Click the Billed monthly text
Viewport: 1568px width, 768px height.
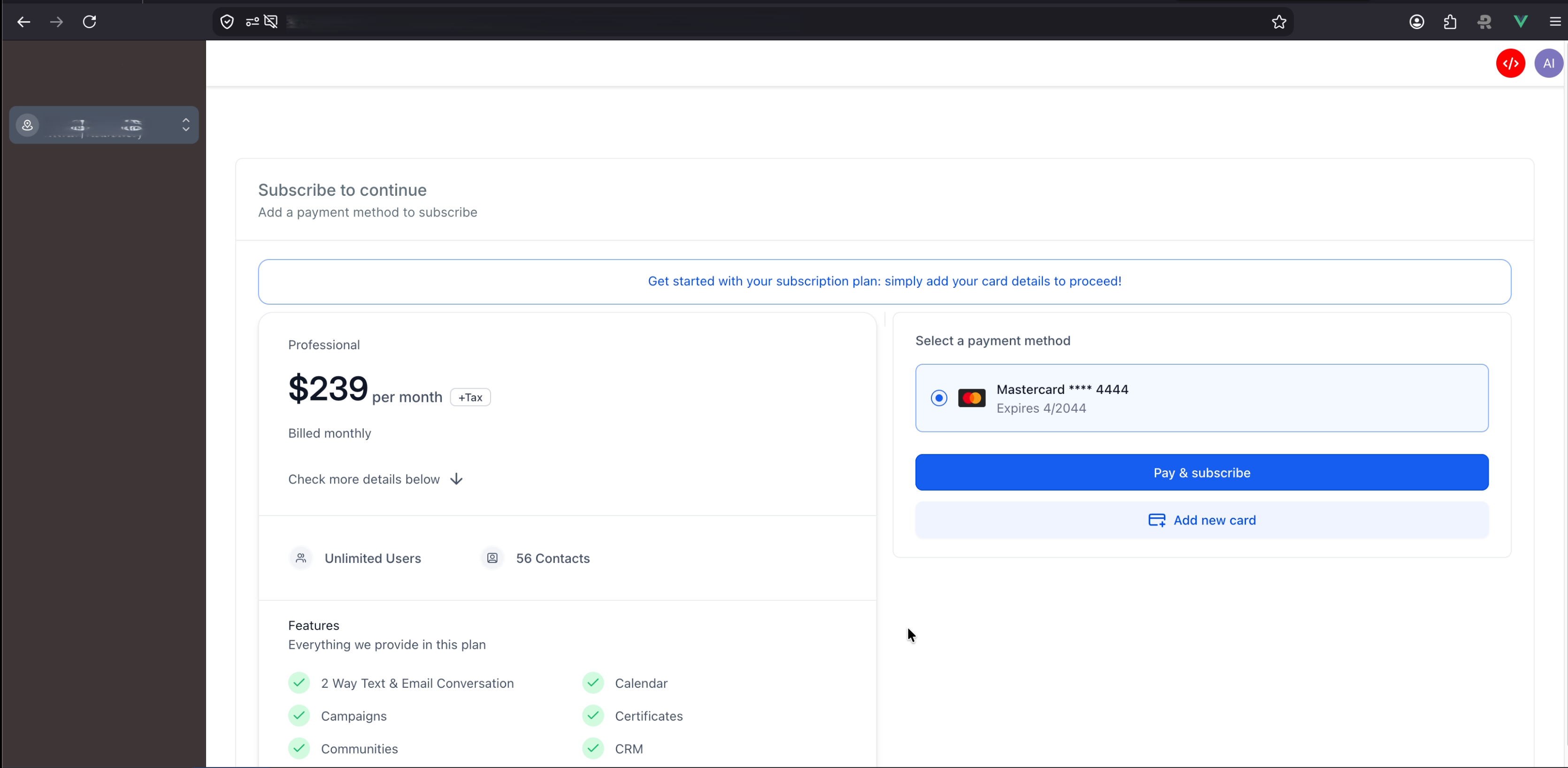coord(329,433)
